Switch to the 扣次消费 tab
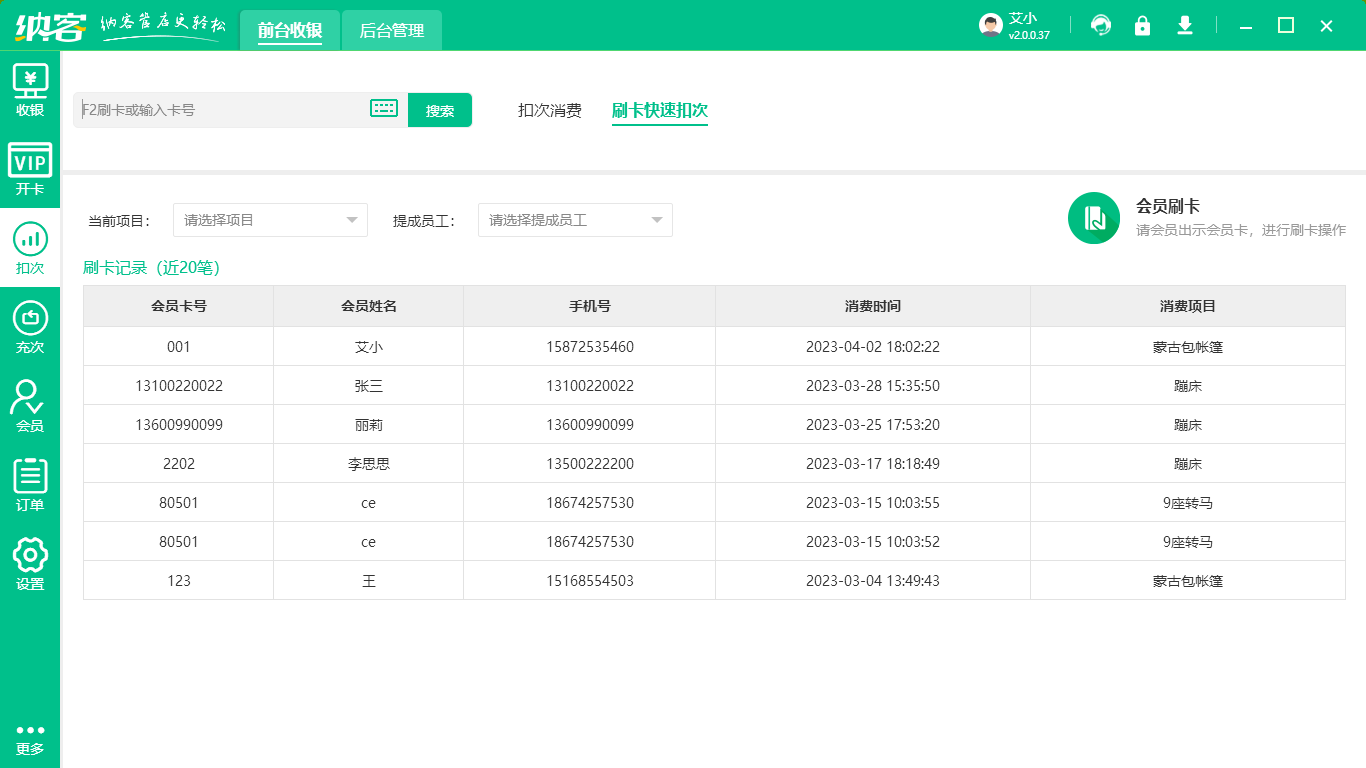Viewport: 1366px width, 768px height. click(x=549, y=110)
